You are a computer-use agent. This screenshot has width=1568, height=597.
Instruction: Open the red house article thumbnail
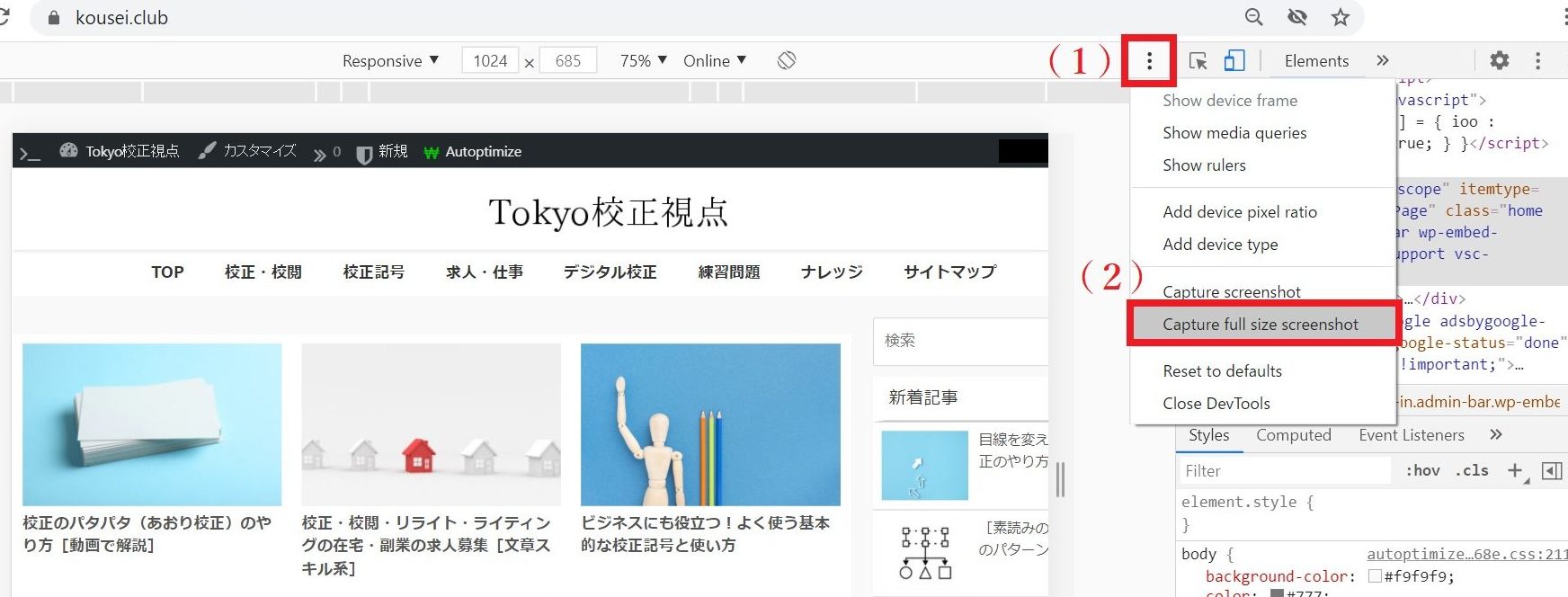(431, 424)
